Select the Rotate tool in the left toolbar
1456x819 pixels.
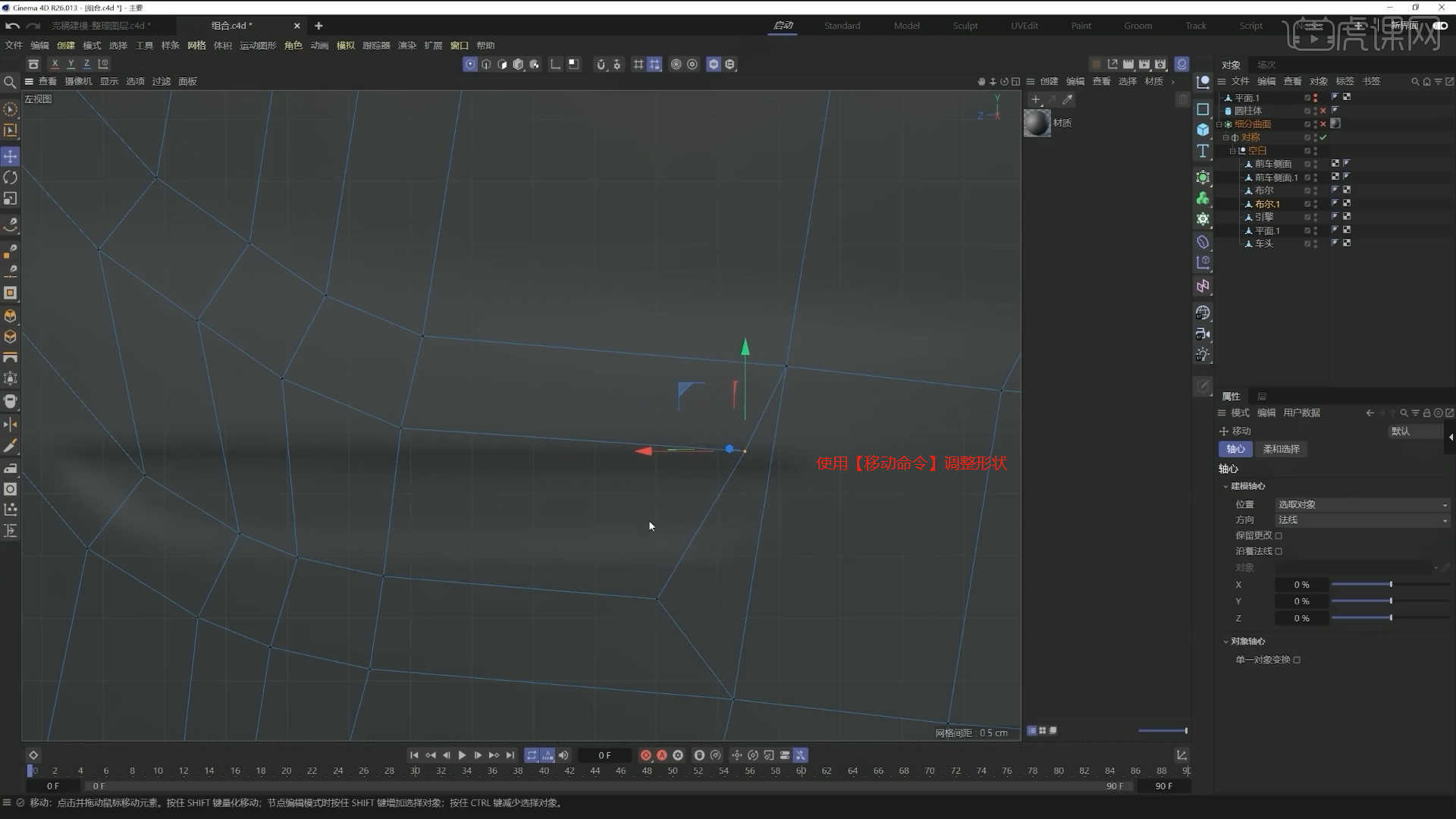tap(11, 177)
